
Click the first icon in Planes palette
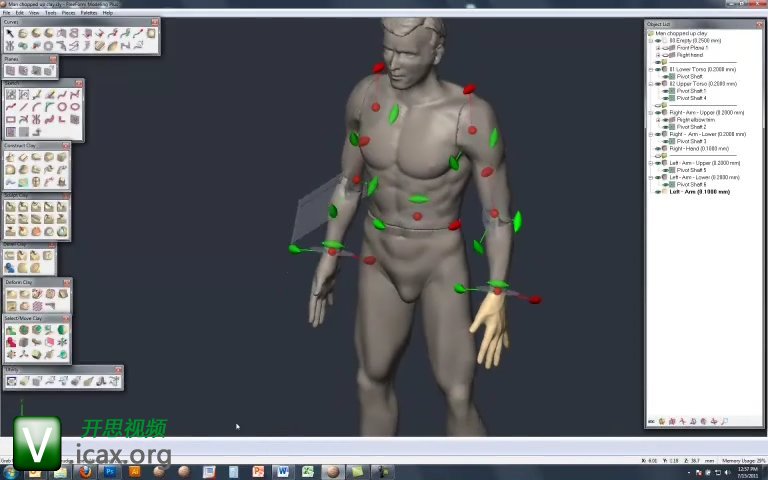click(10, 71)
